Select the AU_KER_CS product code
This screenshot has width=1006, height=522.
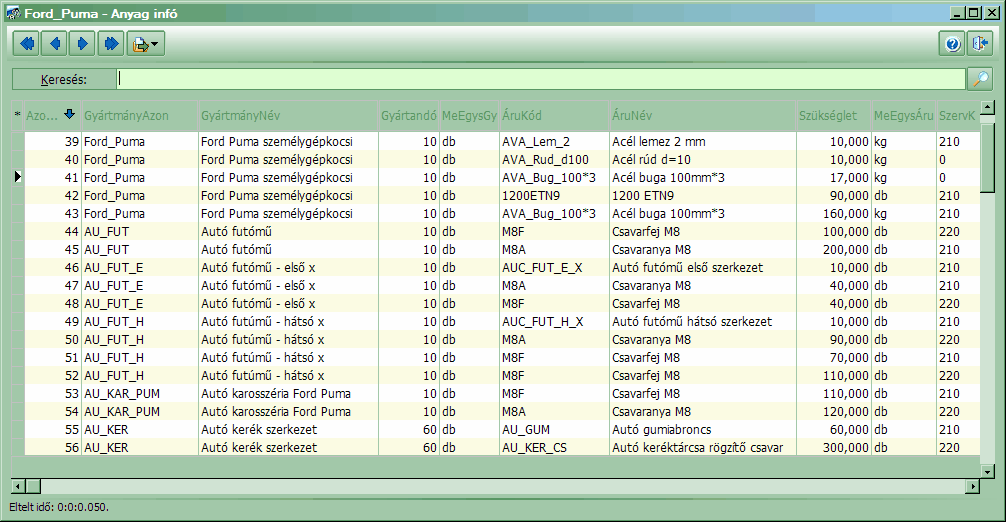tap(554, 448)
